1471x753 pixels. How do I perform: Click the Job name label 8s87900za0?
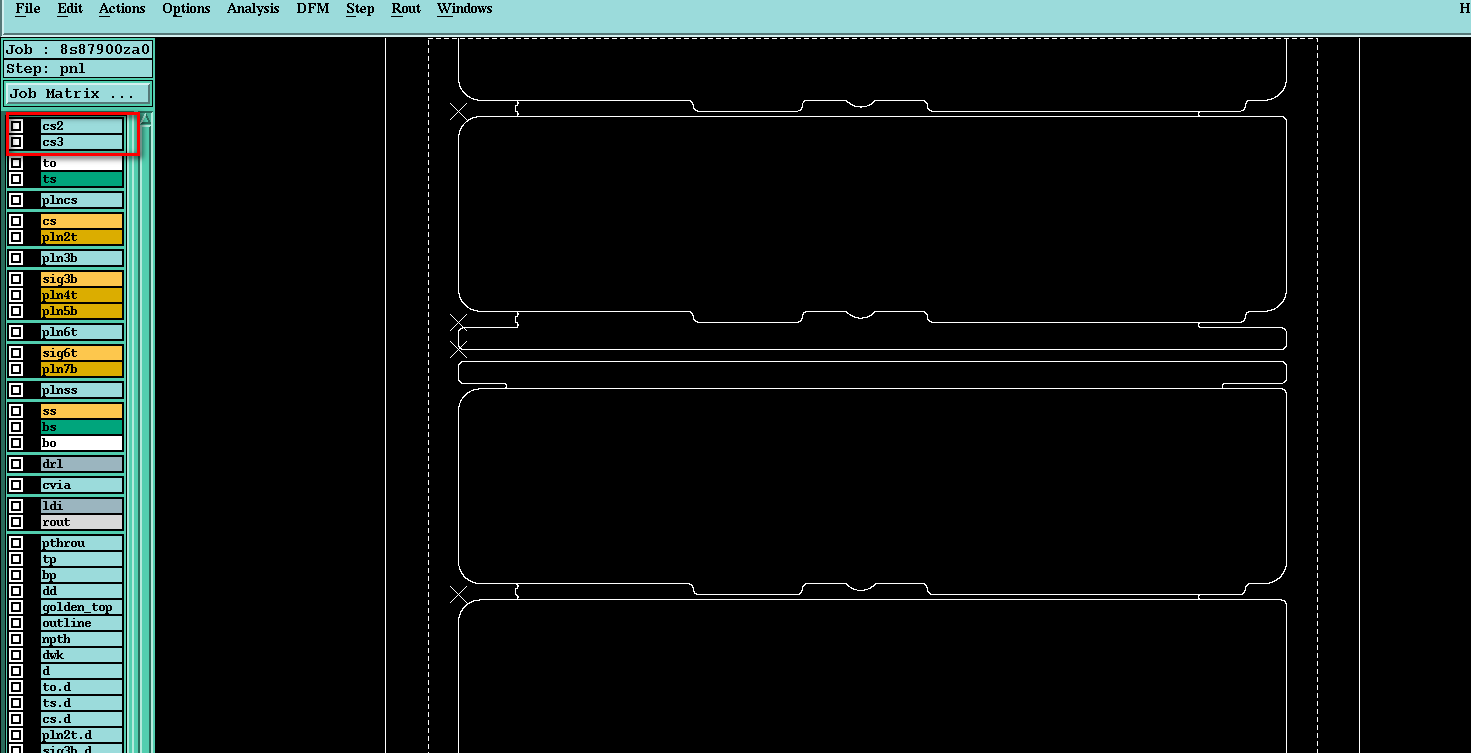(78, 49)
